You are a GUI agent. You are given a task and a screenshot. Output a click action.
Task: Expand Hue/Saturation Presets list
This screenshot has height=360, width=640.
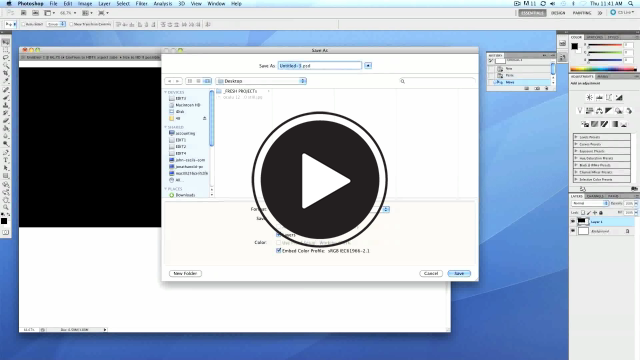coord(576,158)
